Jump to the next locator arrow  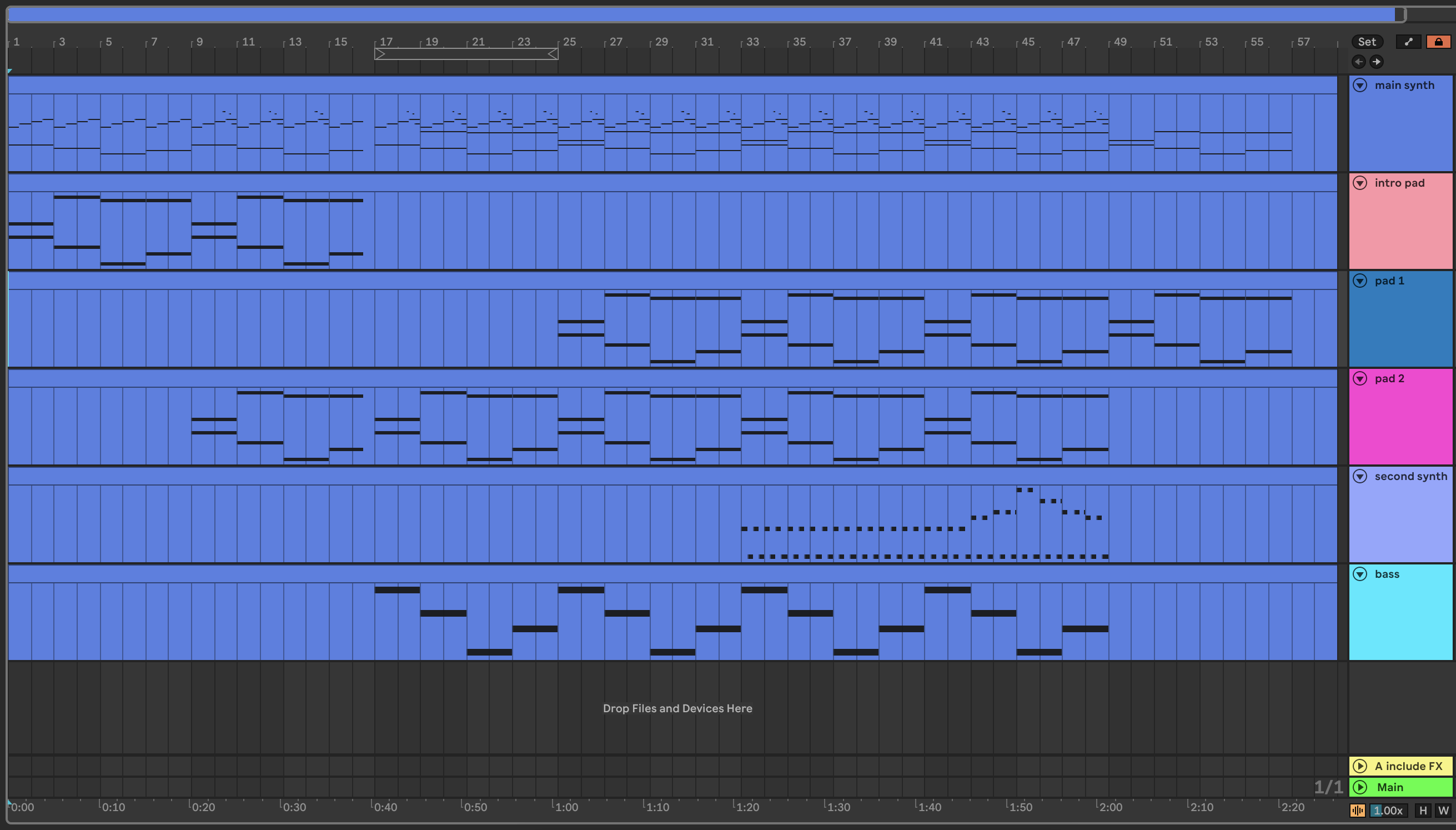[x=1376, y=62]
